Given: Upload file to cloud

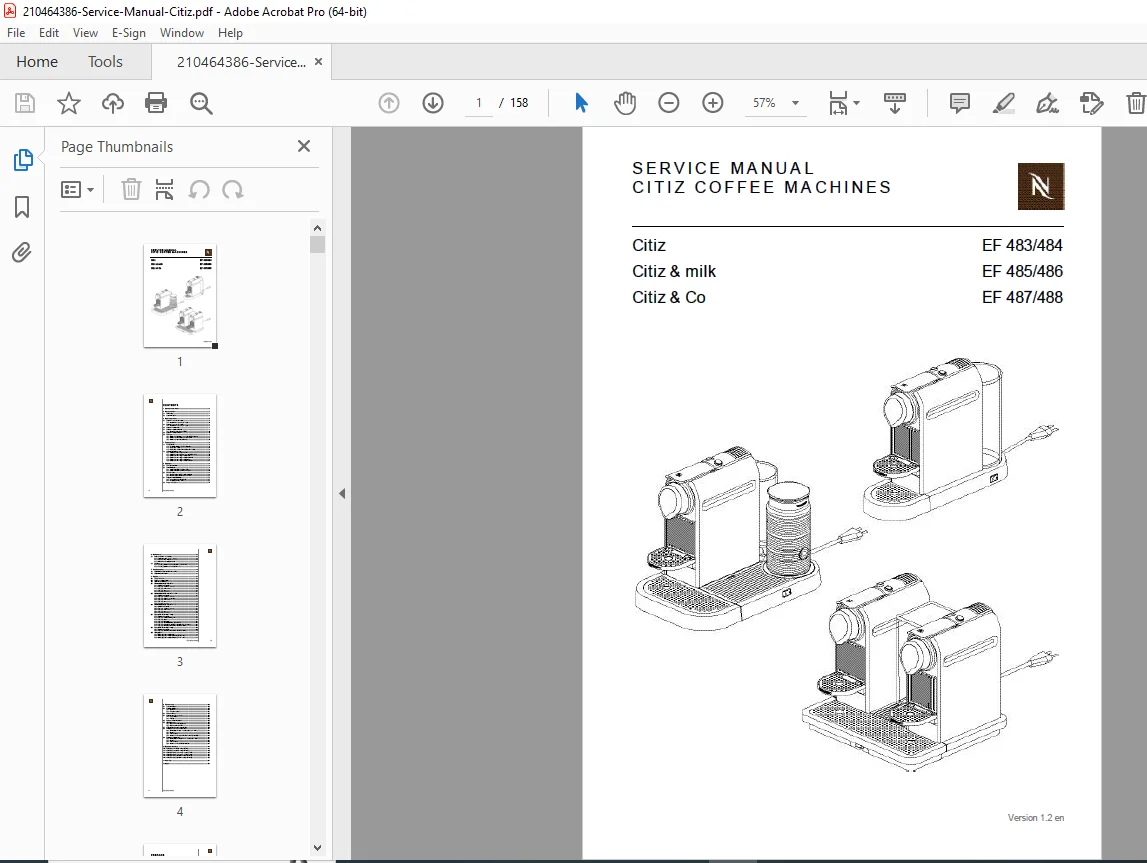Looking at the screenshot, I should (x=113, y=103).
